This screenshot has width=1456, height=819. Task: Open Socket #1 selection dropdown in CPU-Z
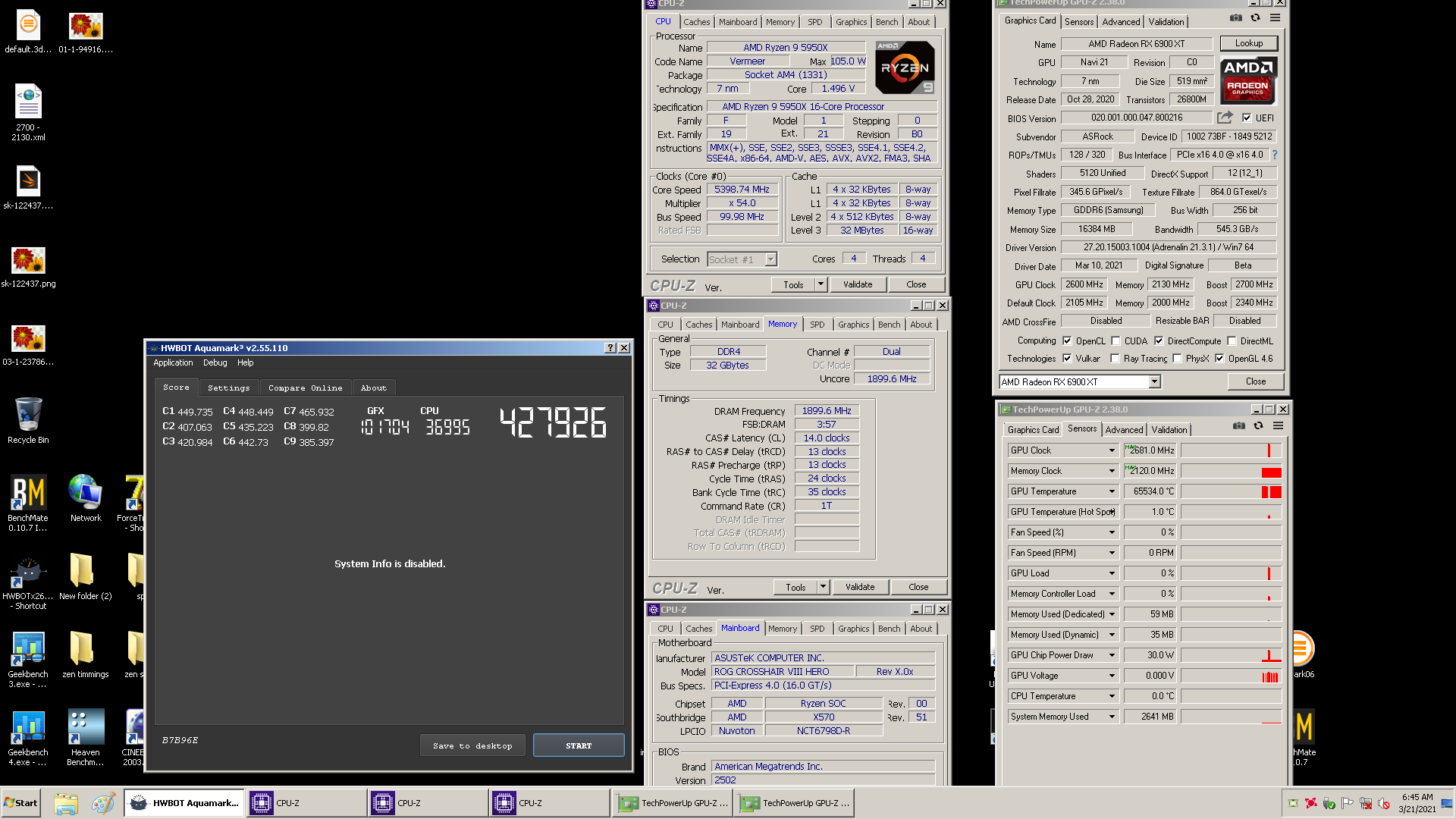[x=770, y=259]
